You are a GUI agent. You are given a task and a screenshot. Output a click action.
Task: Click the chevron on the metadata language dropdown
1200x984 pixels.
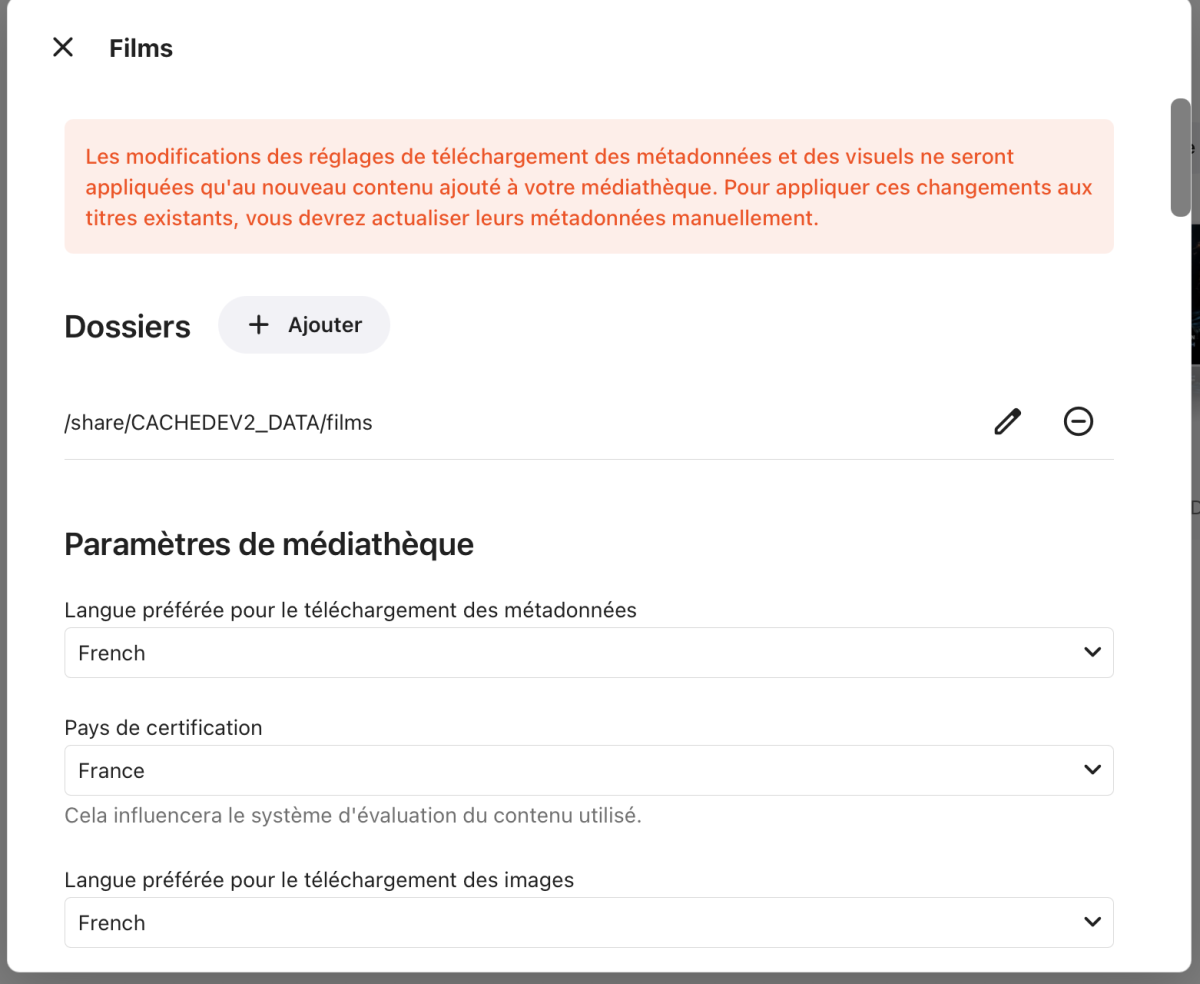tap(1090, 652)
